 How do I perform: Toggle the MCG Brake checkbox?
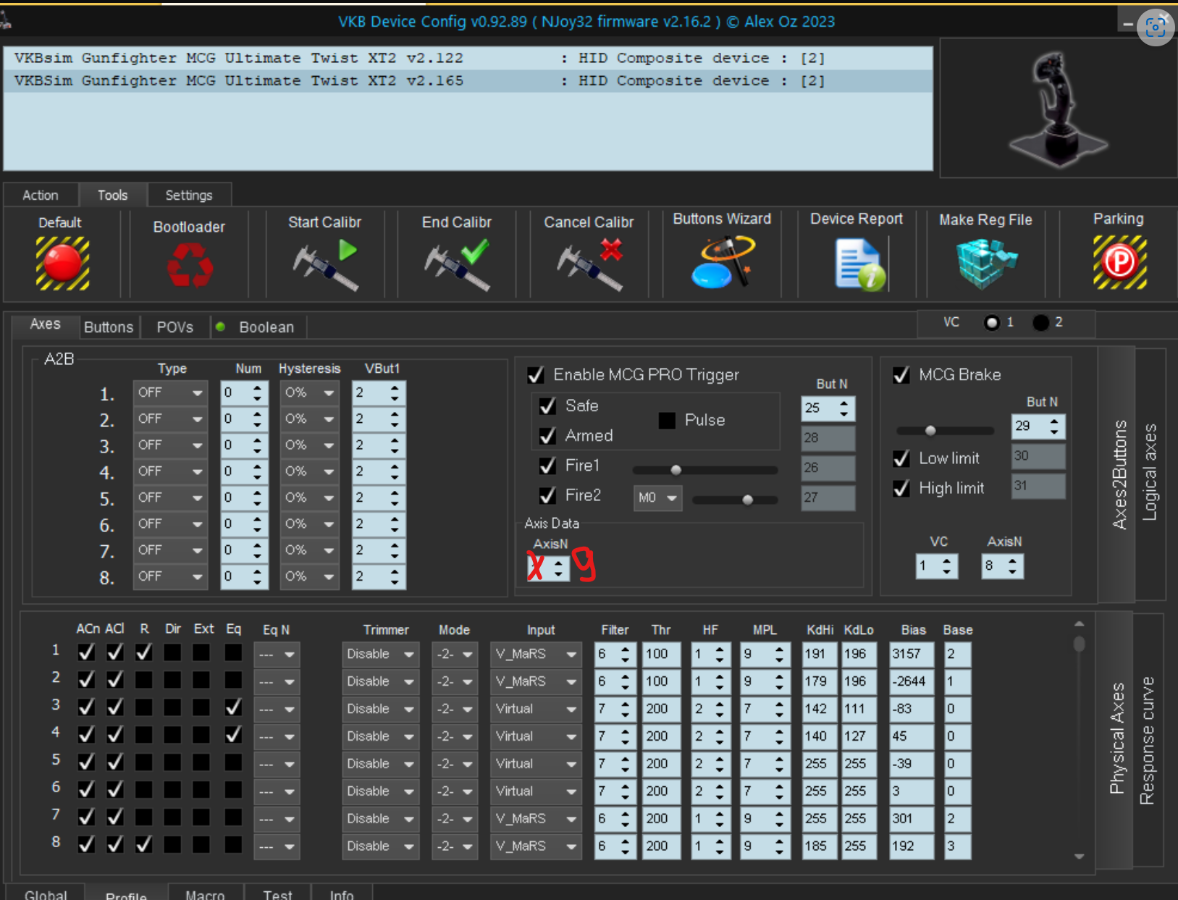902,375
